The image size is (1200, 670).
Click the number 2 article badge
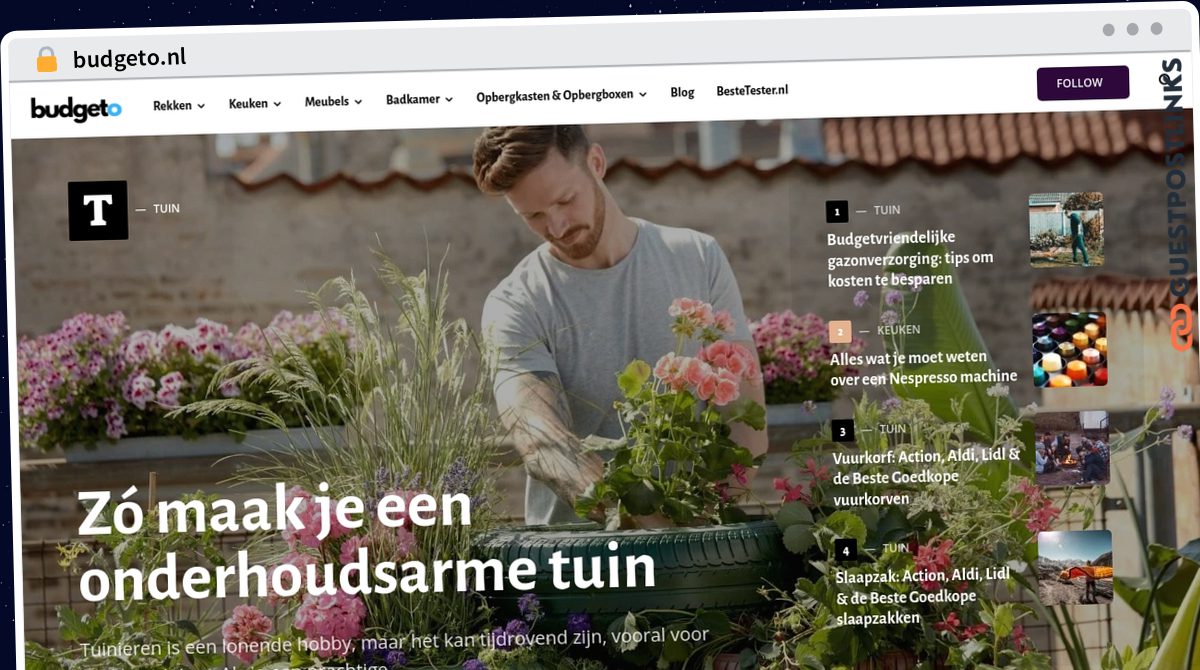840,331
